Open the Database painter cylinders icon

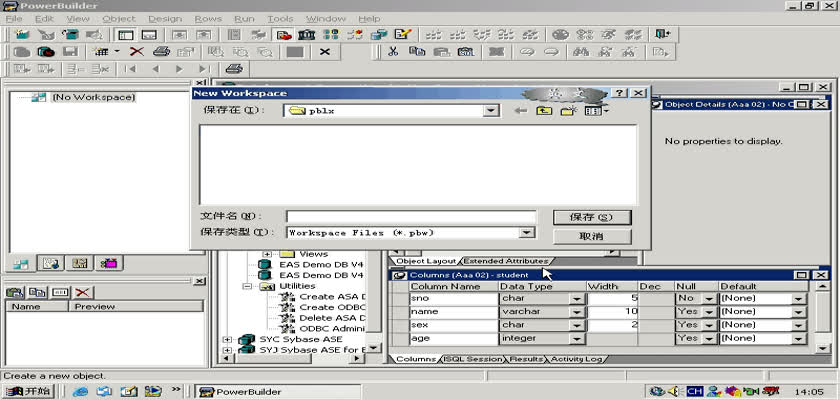pos(379,35)
